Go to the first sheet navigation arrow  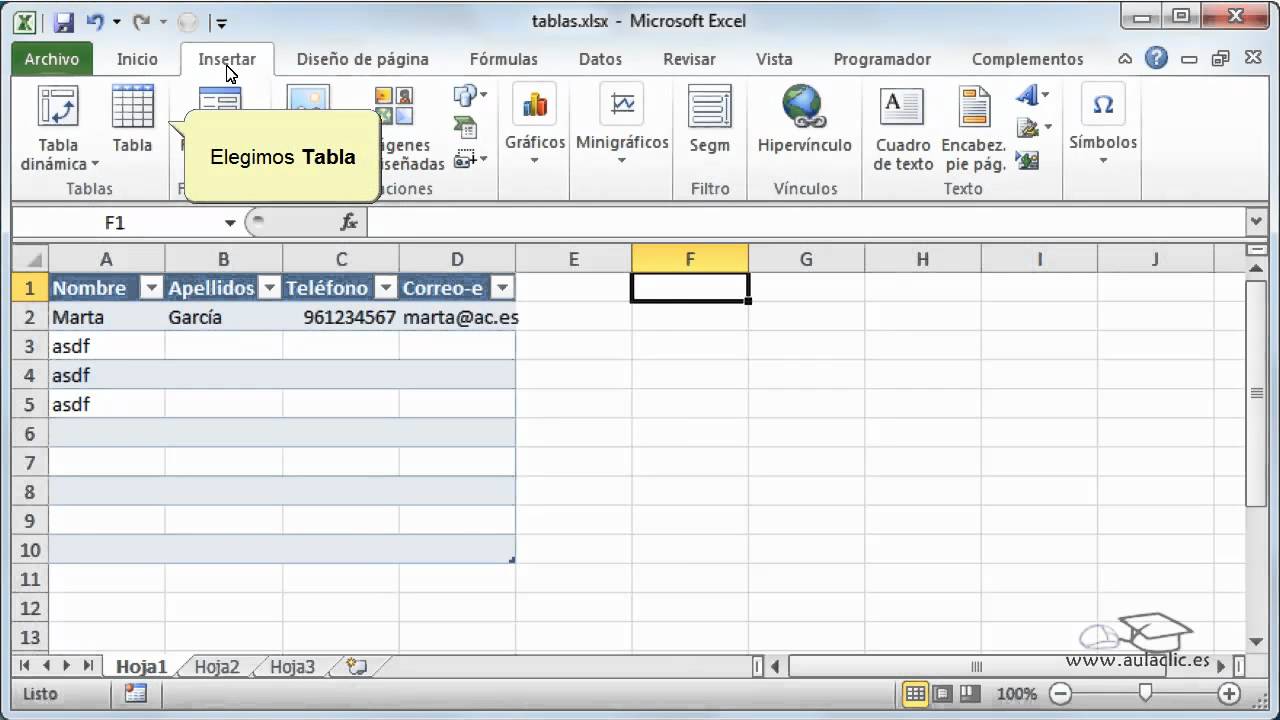coord(23,665)
